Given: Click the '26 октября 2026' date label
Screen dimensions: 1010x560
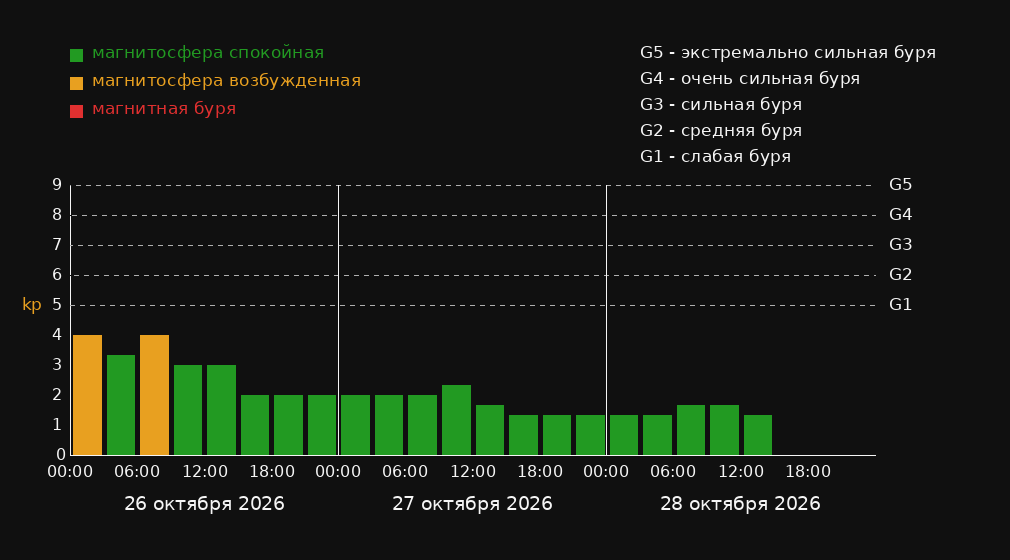Looking at the screenshot, I should [x=204, y=504].
